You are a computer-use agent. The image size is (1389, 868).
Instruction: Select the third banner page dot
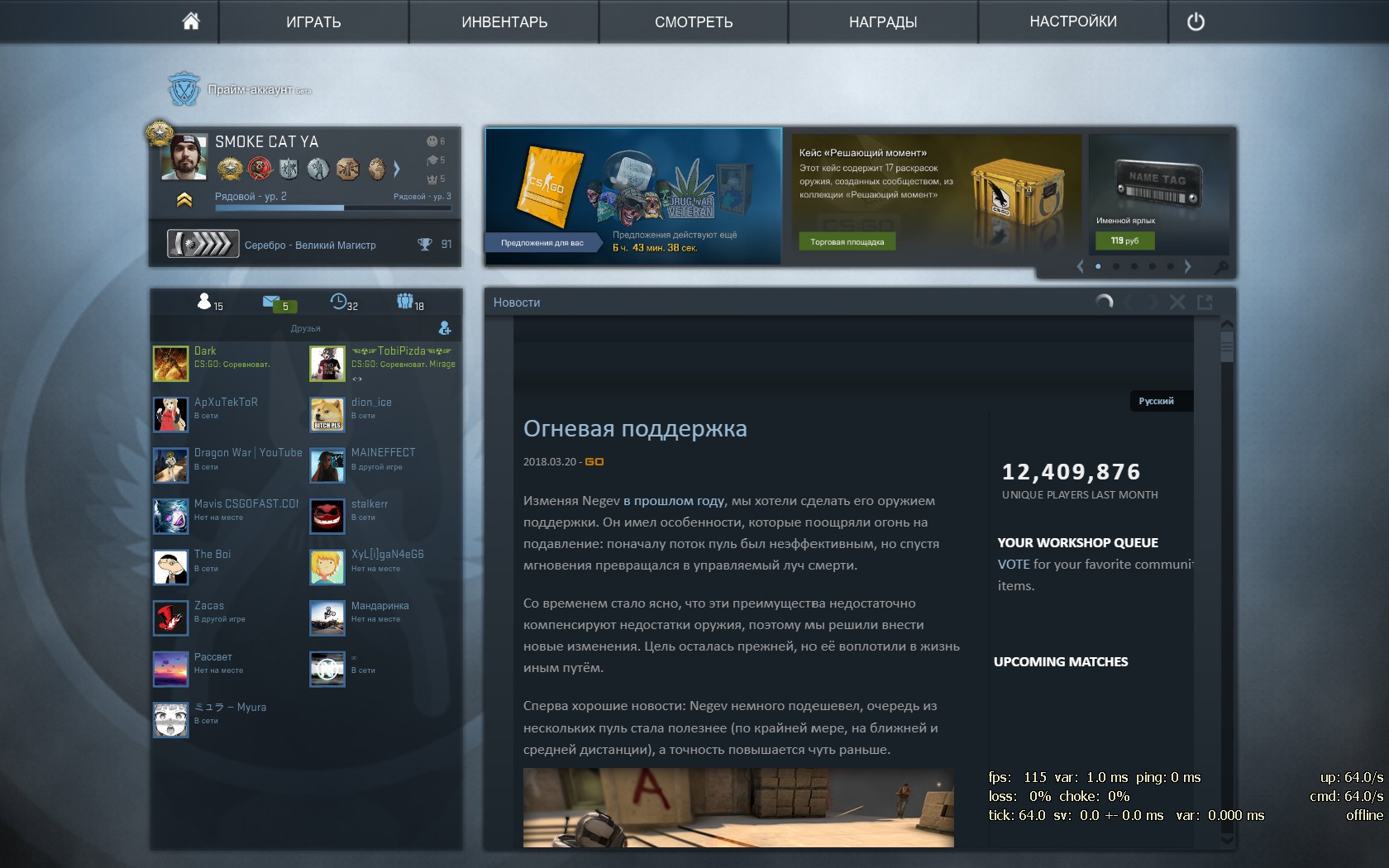pos(1134,266)
